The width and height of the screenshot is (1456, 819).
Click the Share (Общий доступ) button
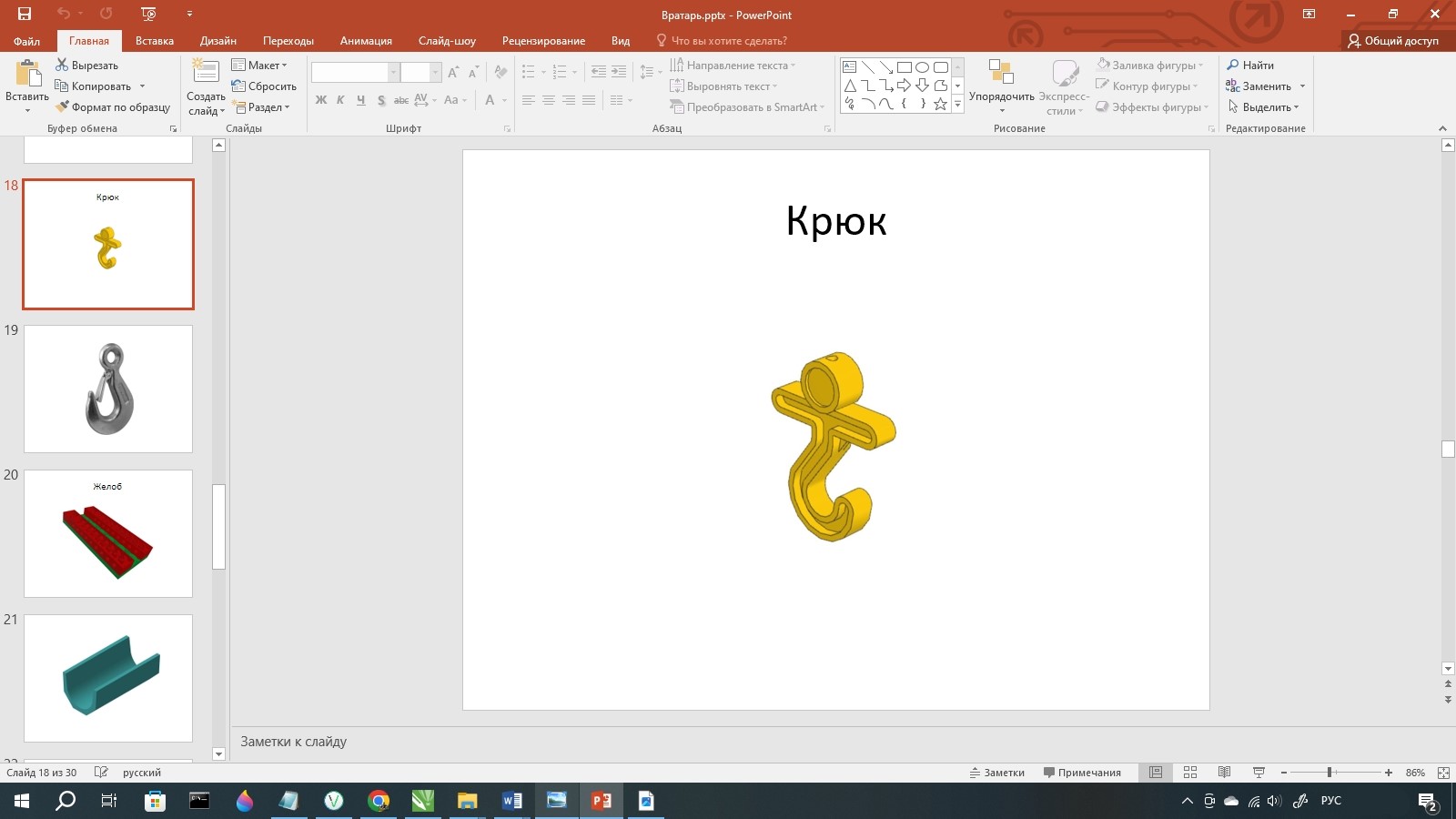point(1393,41)
